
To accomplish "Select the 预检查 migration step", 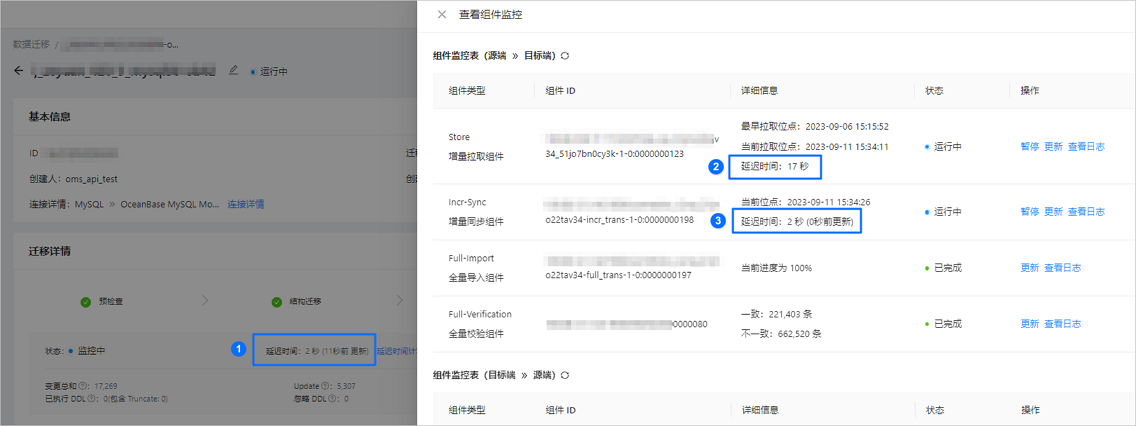I will [x=101, y=301].
